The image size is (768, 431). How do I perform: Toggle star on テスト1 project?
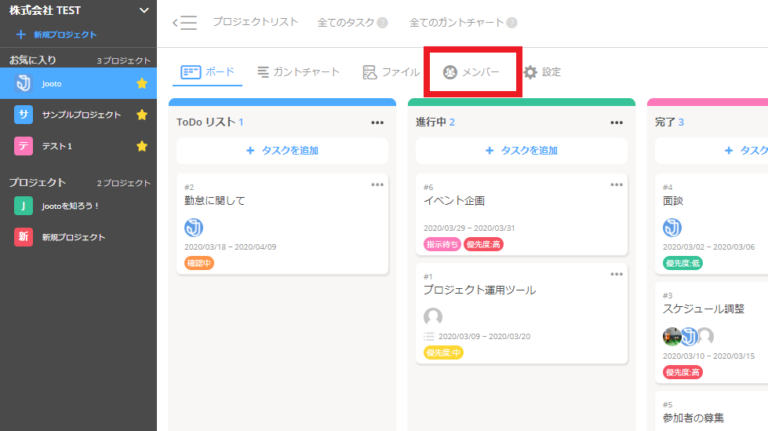pos(142,146)
